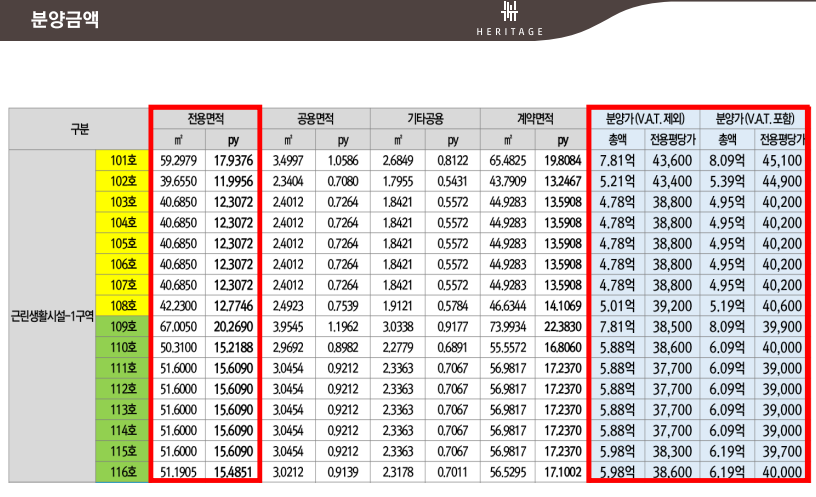This screenshot has height=497, width=816.
Task: Click 5.88억 in the 112호 row
Action: (x=617, y=389)
